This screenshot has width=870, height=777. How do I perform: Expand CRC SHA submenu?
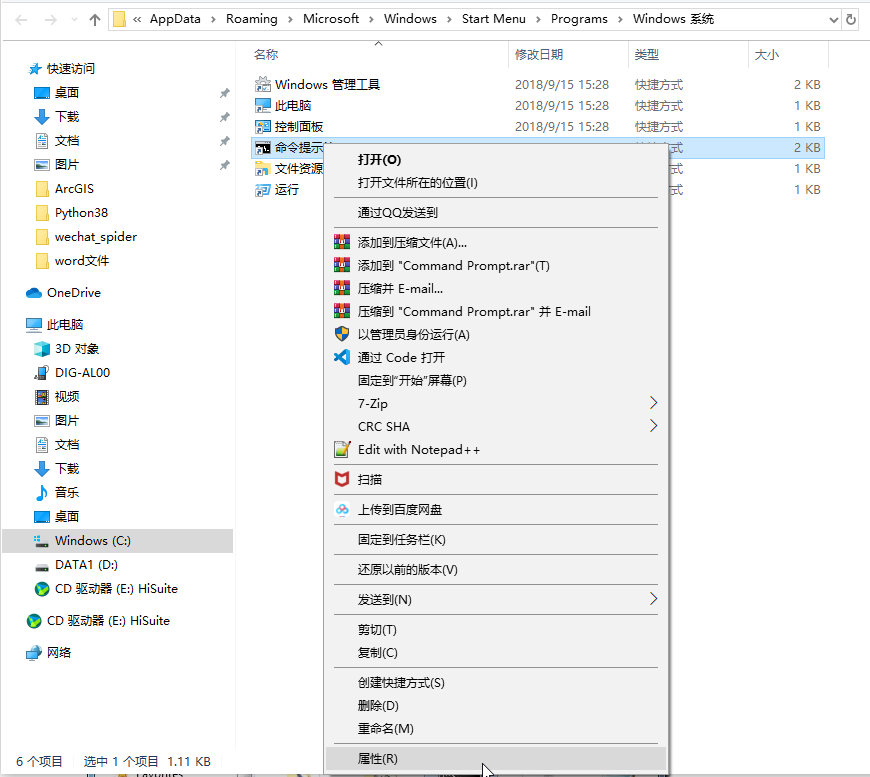tap(495, 427)
